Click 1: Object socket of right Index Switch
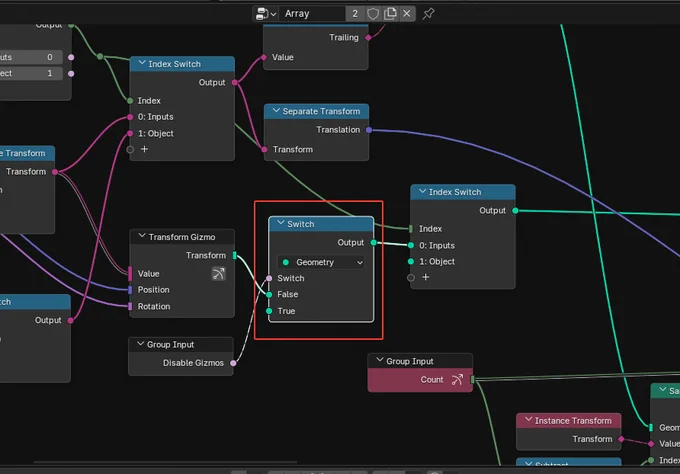 pyautogui.click(x=411, y=262)
